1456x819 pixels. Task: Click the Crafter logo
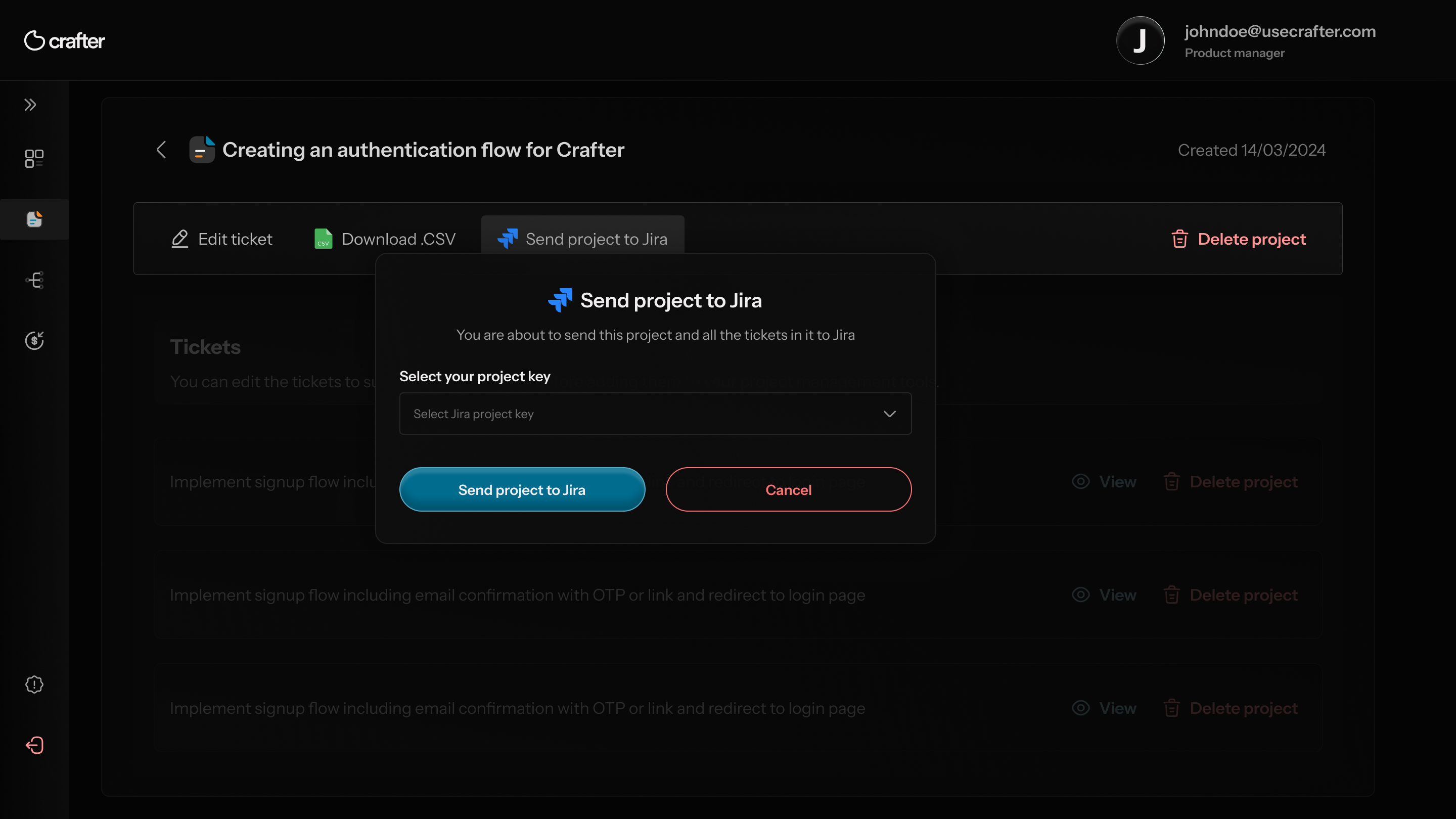[x=65, y=40]
